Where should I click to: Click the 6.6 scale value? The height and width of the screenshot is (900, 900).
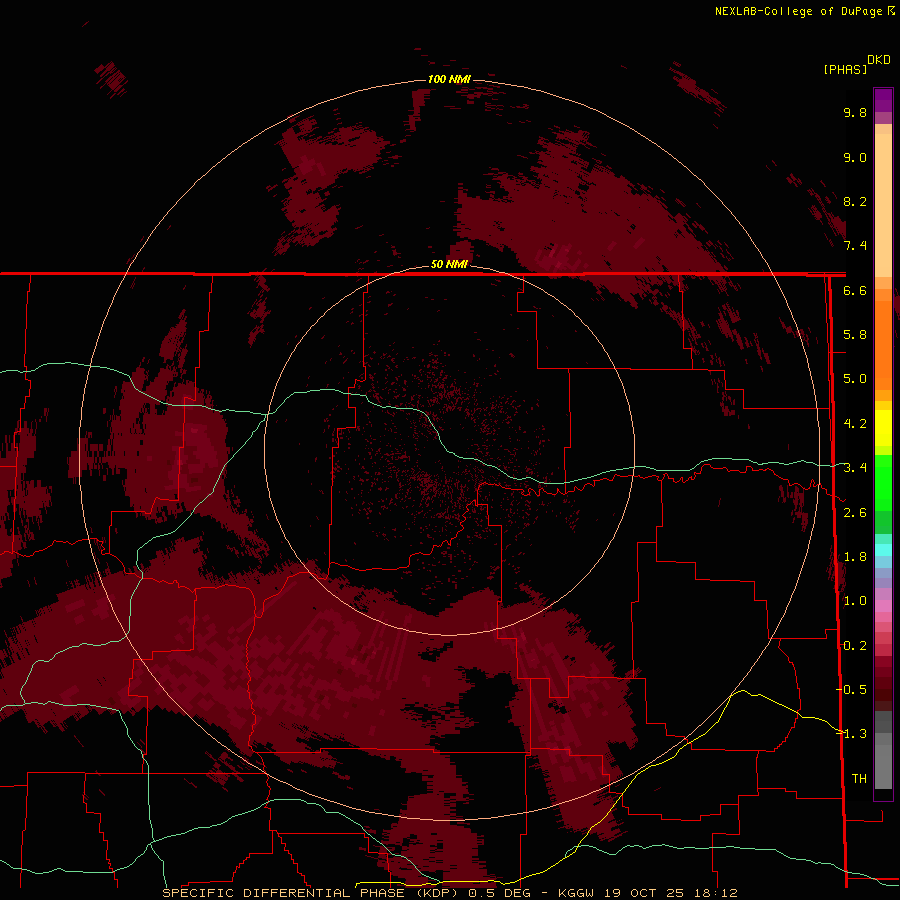[x=855, y=291]
